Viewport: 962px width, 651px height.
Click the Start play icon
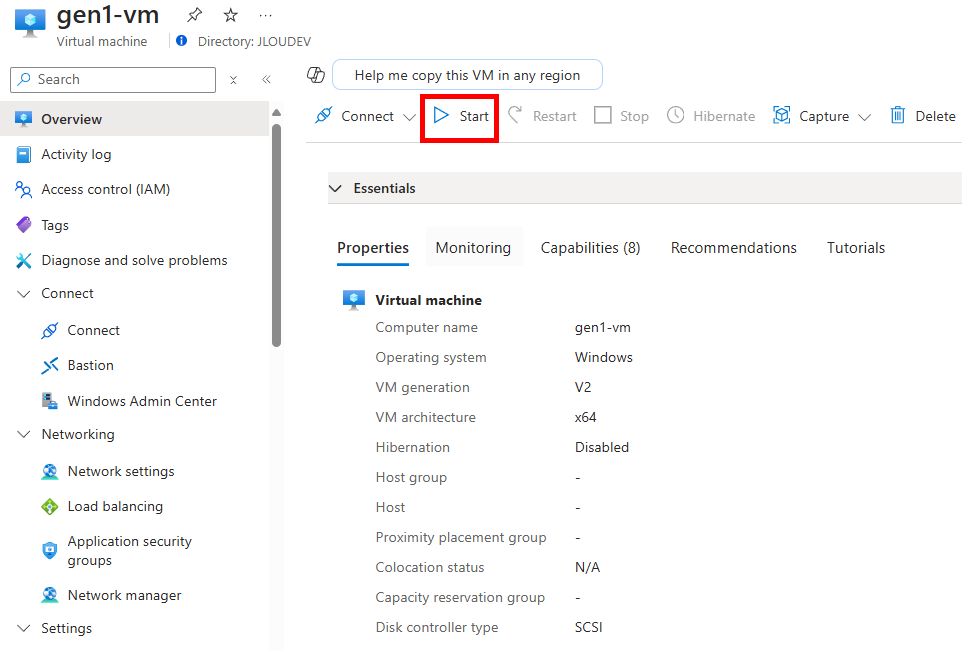pos(441,115)
